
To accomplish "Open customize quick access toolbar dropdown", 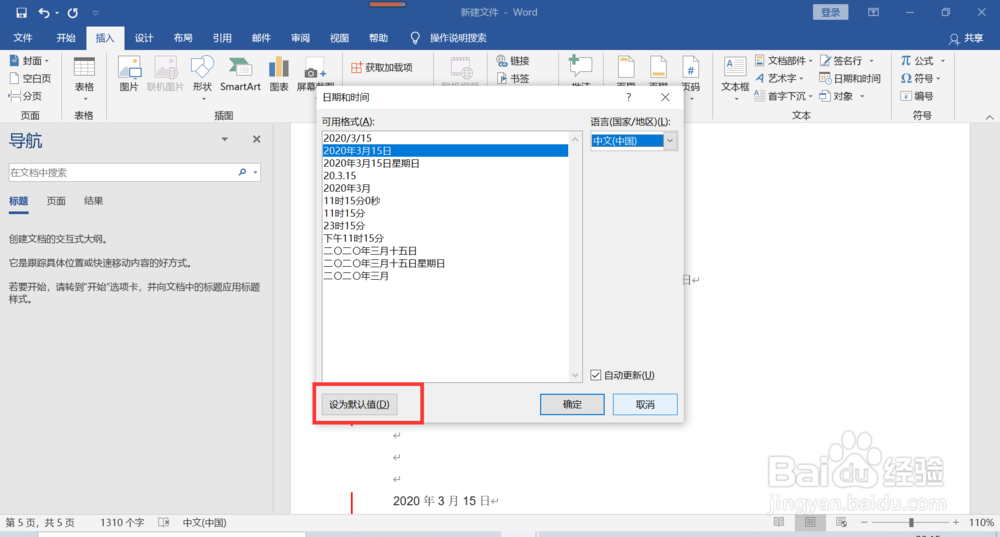I will tap(96, 13).
